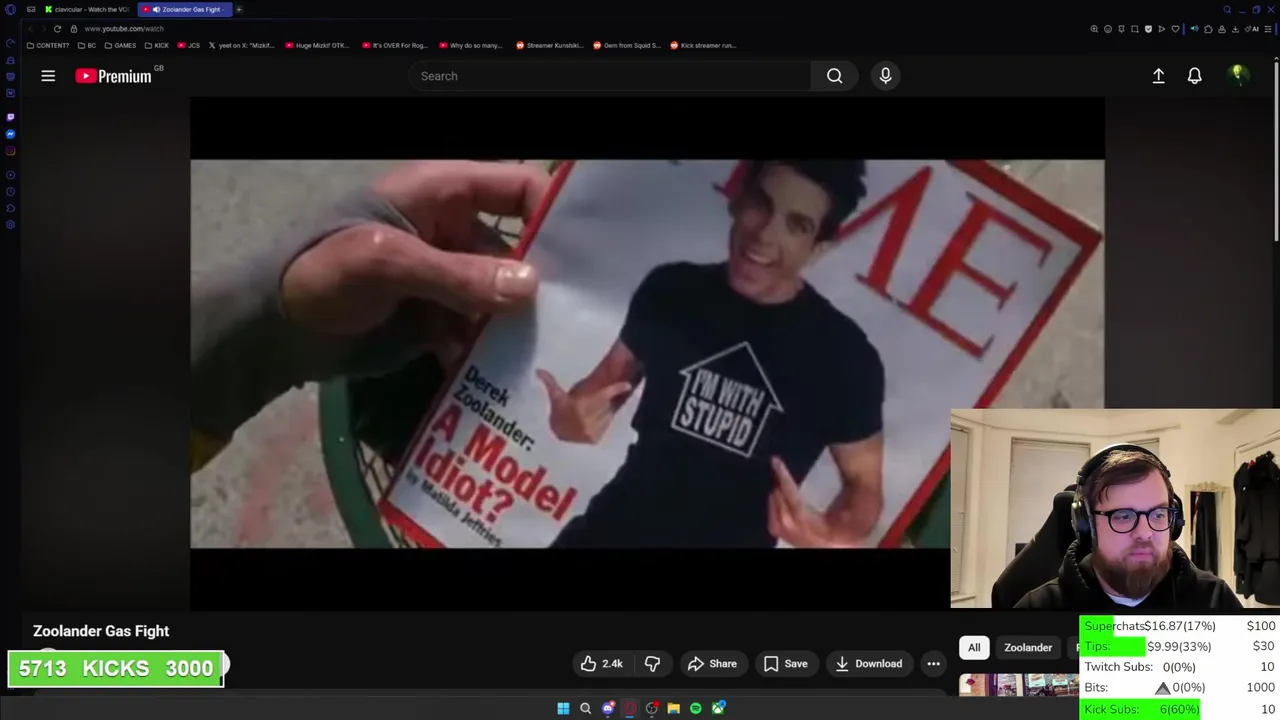The height and width of the screenshot is (720, 1280).
Task: Focus the YouTube search input field
Action: pos(610,76)
